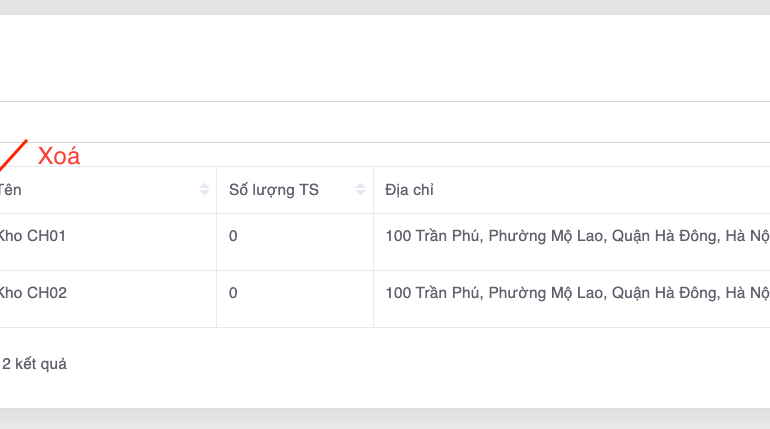The image size is (770, 429).
Task: Click the quantity 0 cell for Kho CH01
Action: (x=234, y=237)
